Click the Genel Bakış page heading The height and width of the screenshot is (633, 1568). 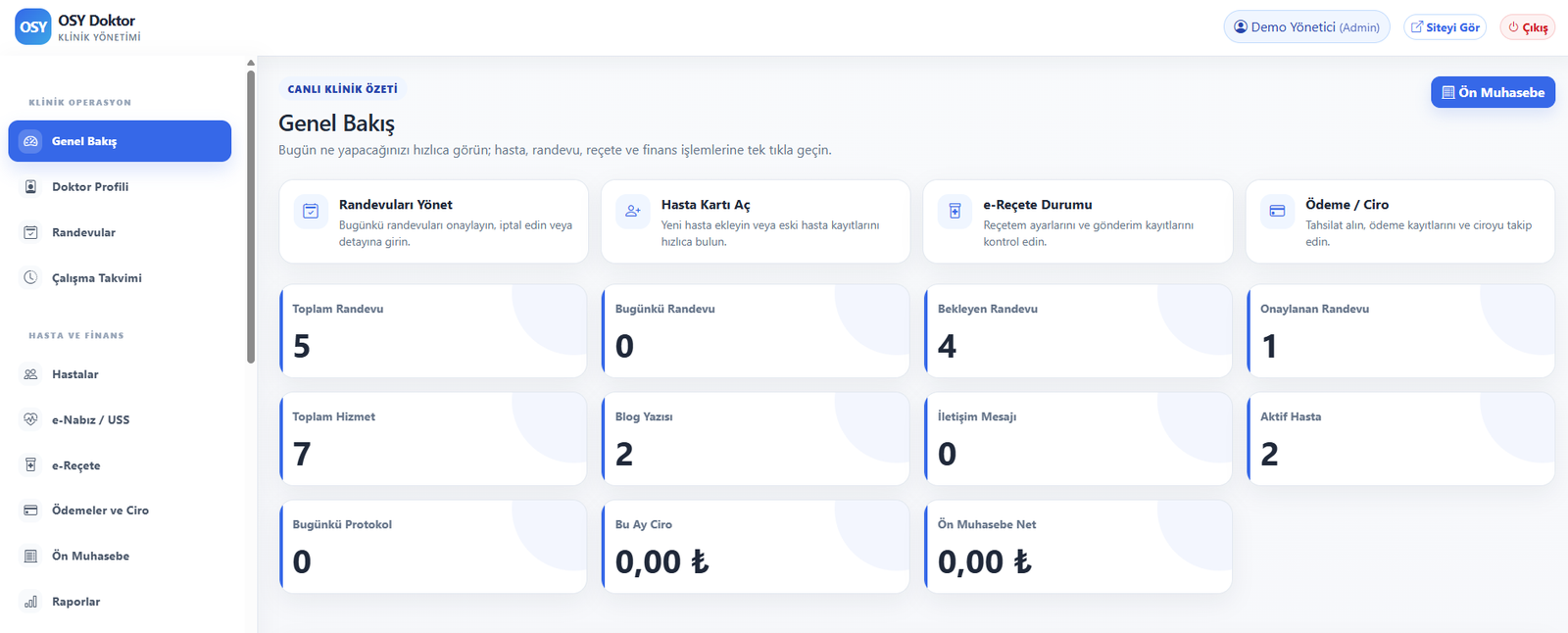(x=336, y=123)
